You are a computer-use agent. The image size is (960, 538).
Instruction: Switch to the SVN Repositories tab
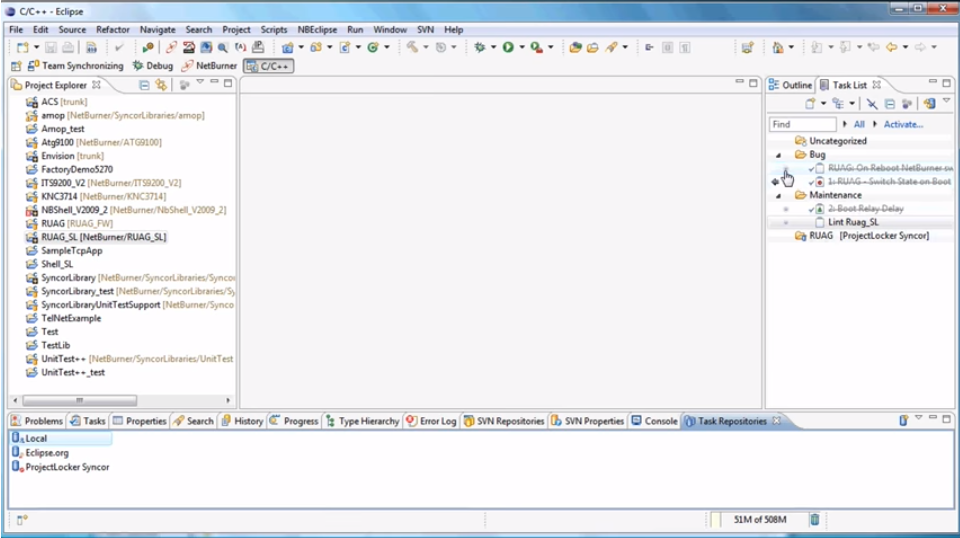(x=503, y=421)
